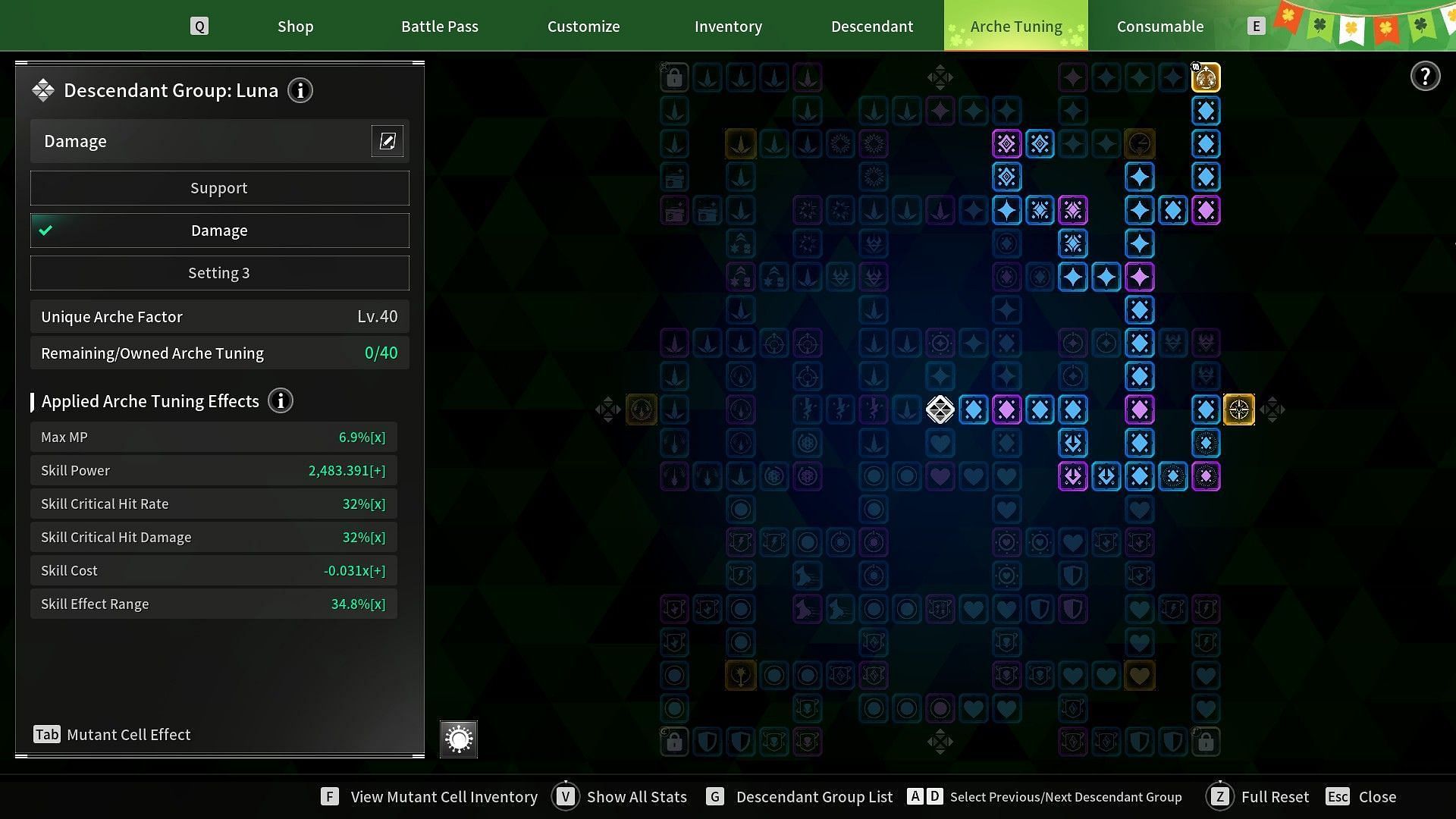The width and height of the screenshot is (1456, 819).
Task: Open Mutant Cell Effect with Tab button
Action: coord(112,735)
